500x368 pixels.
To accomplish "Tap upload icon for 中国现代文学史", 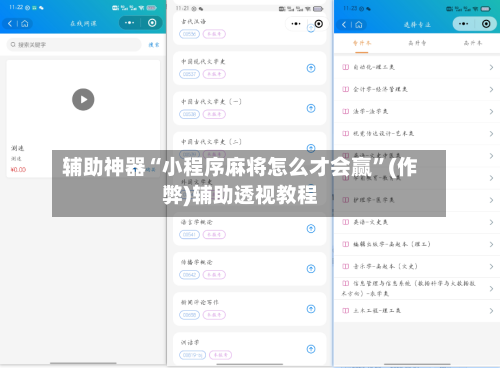I will click(x=311, y=68).
